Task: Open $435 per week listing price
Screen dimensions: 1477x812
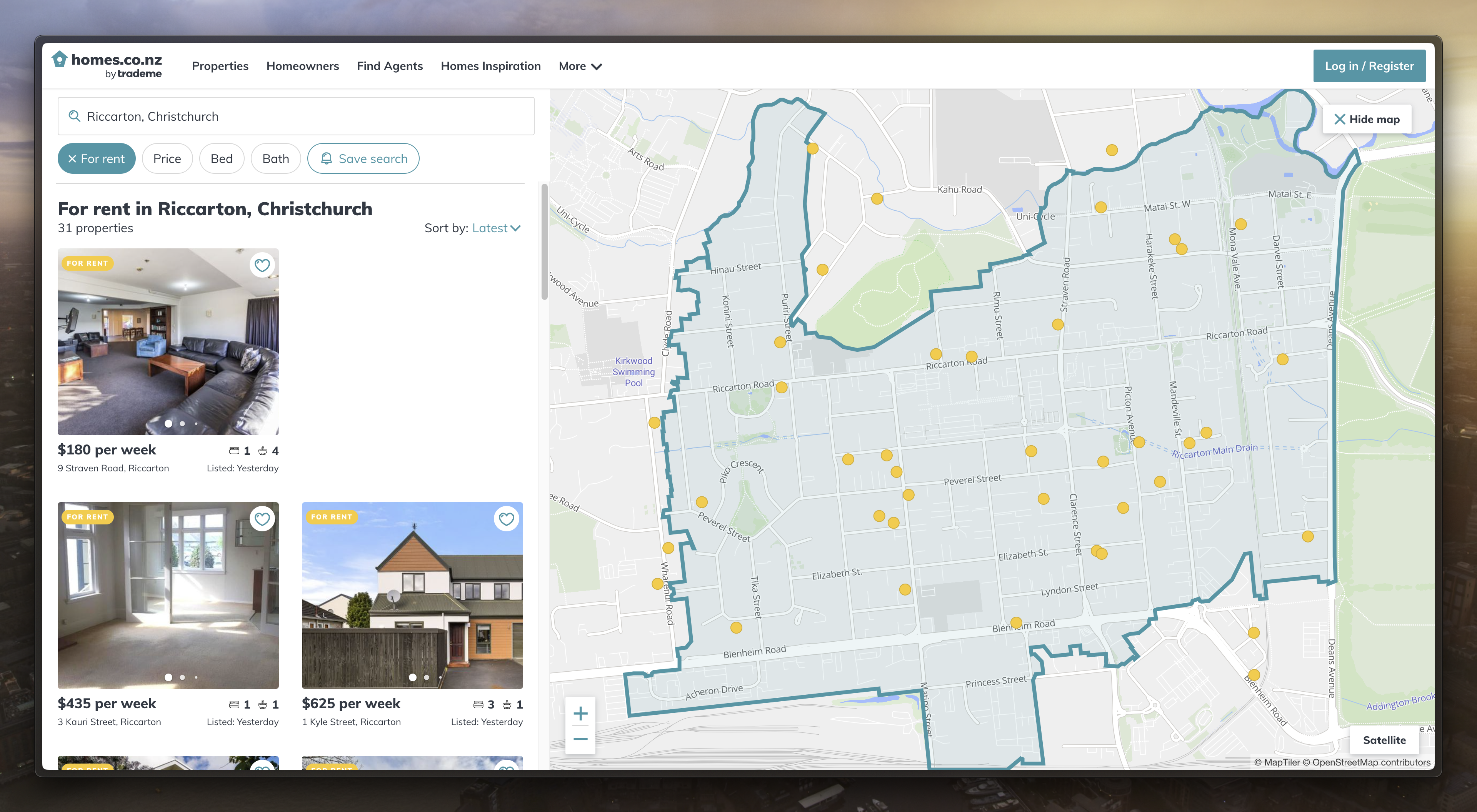Action: click(x=107, y=704)
